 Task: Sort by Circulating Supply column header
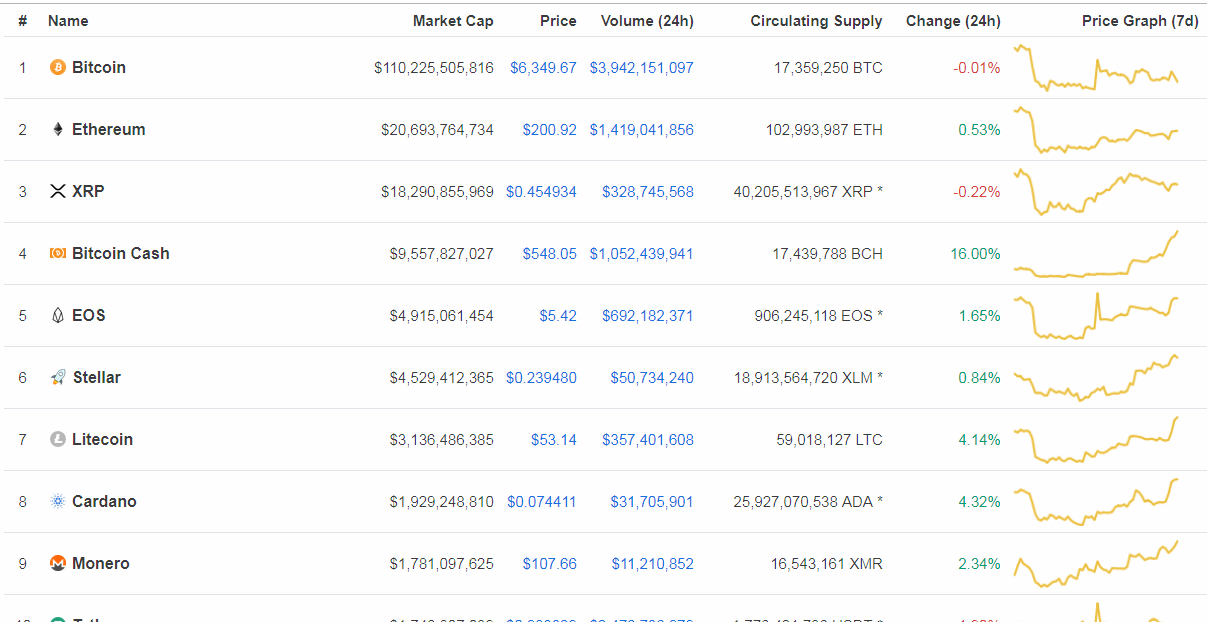click(x=816, y=21)
